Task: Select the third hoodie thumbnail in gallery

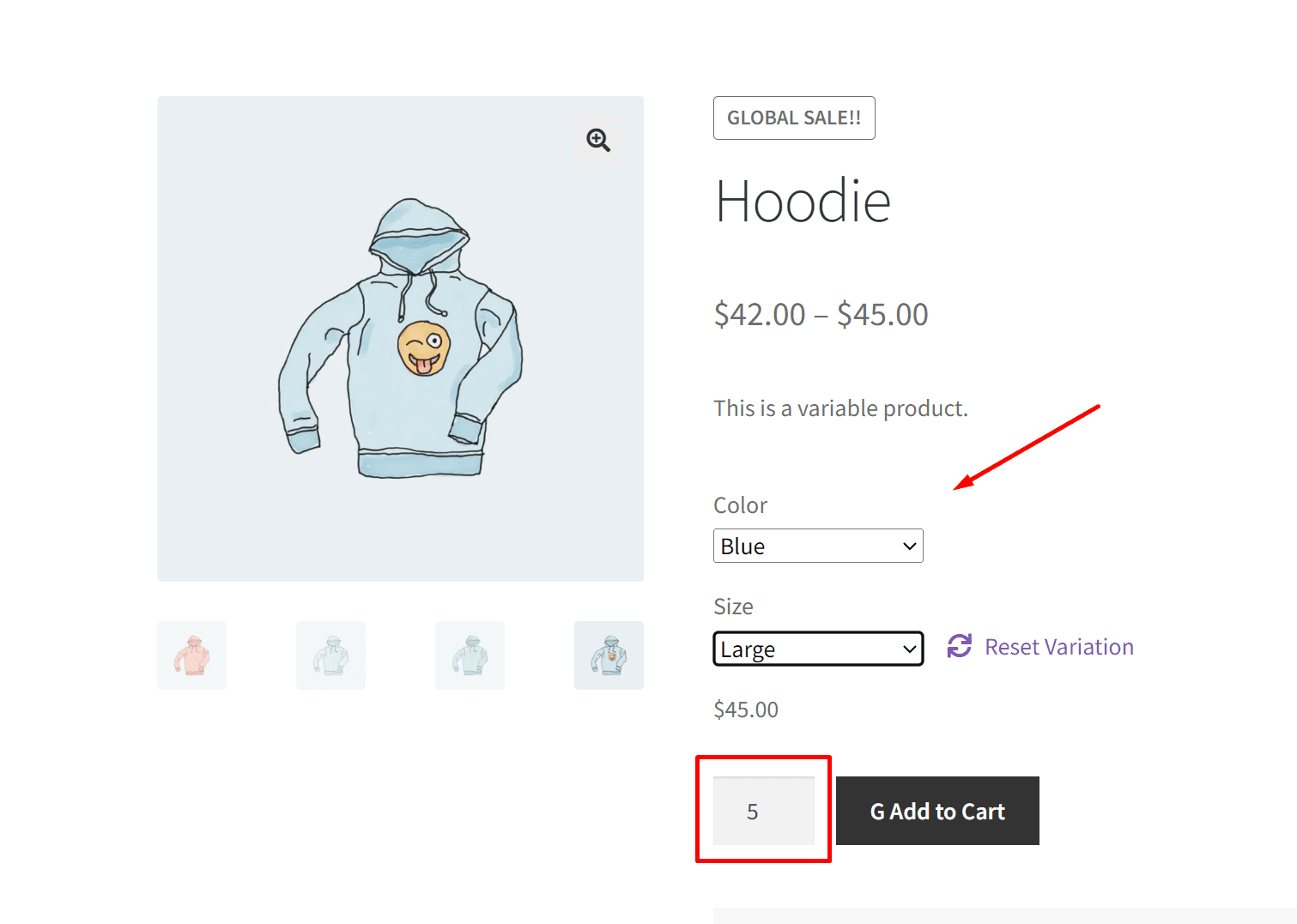Action: [x=470, y=655]
